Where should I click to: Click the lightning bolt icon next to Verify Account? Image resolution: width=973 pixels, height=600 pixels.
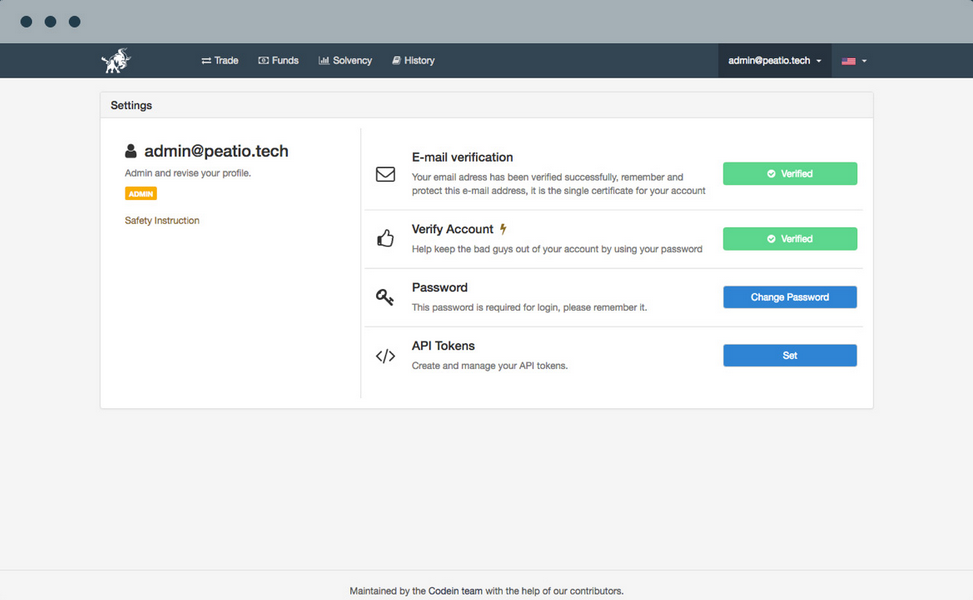pos(503,229)
